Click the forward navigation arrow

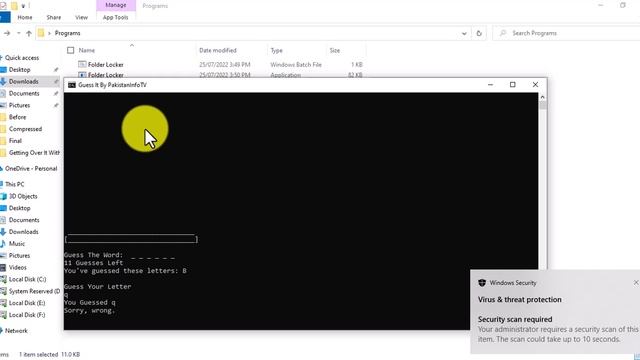point(7,33)
